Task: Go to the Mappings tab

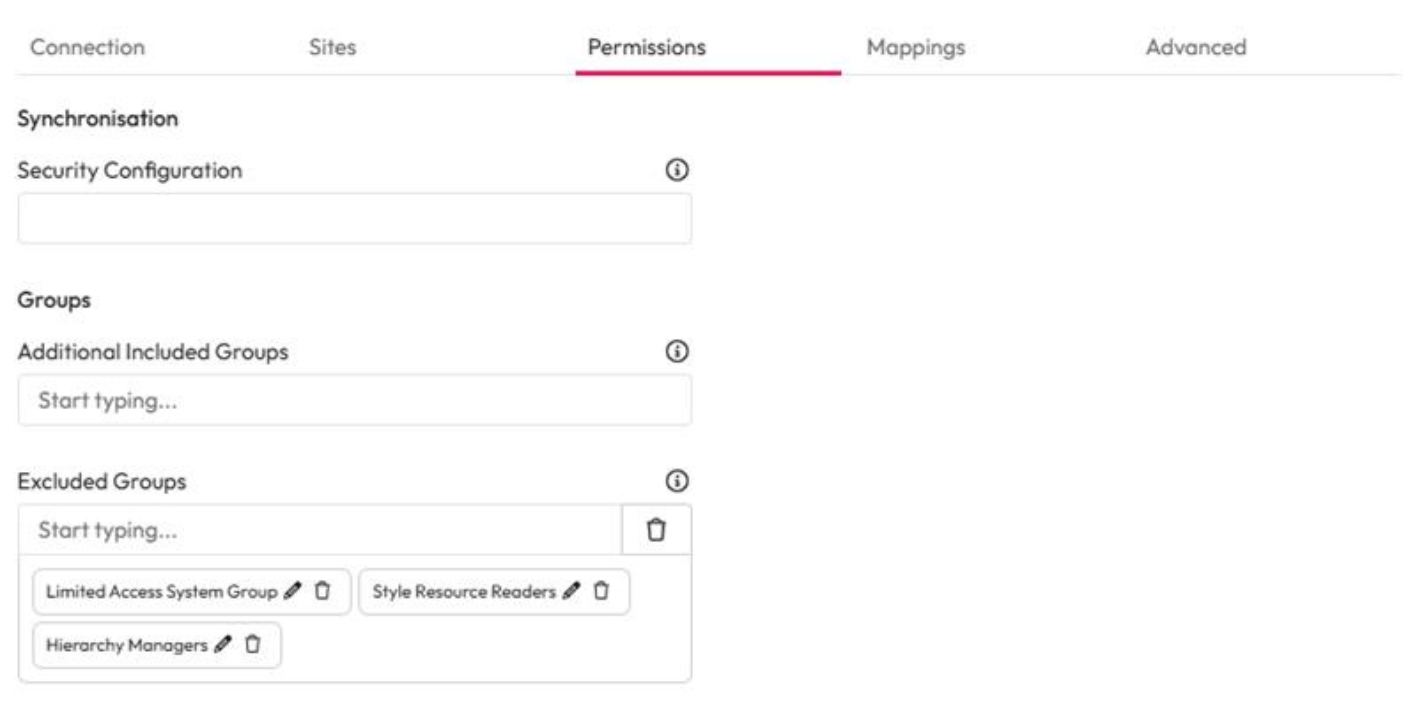Action: [x=915, y=47]
